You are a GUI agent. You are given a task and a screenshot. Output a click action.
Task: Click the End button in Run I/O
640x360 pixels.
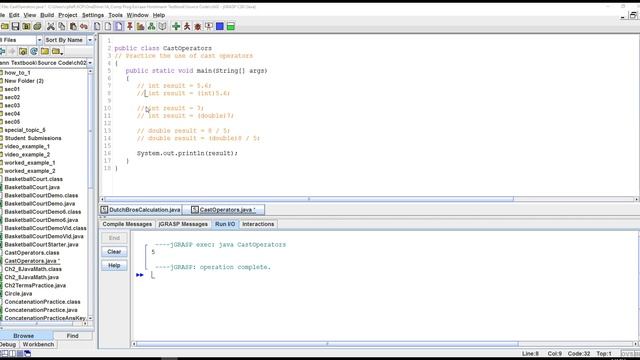tap(114, 238)
